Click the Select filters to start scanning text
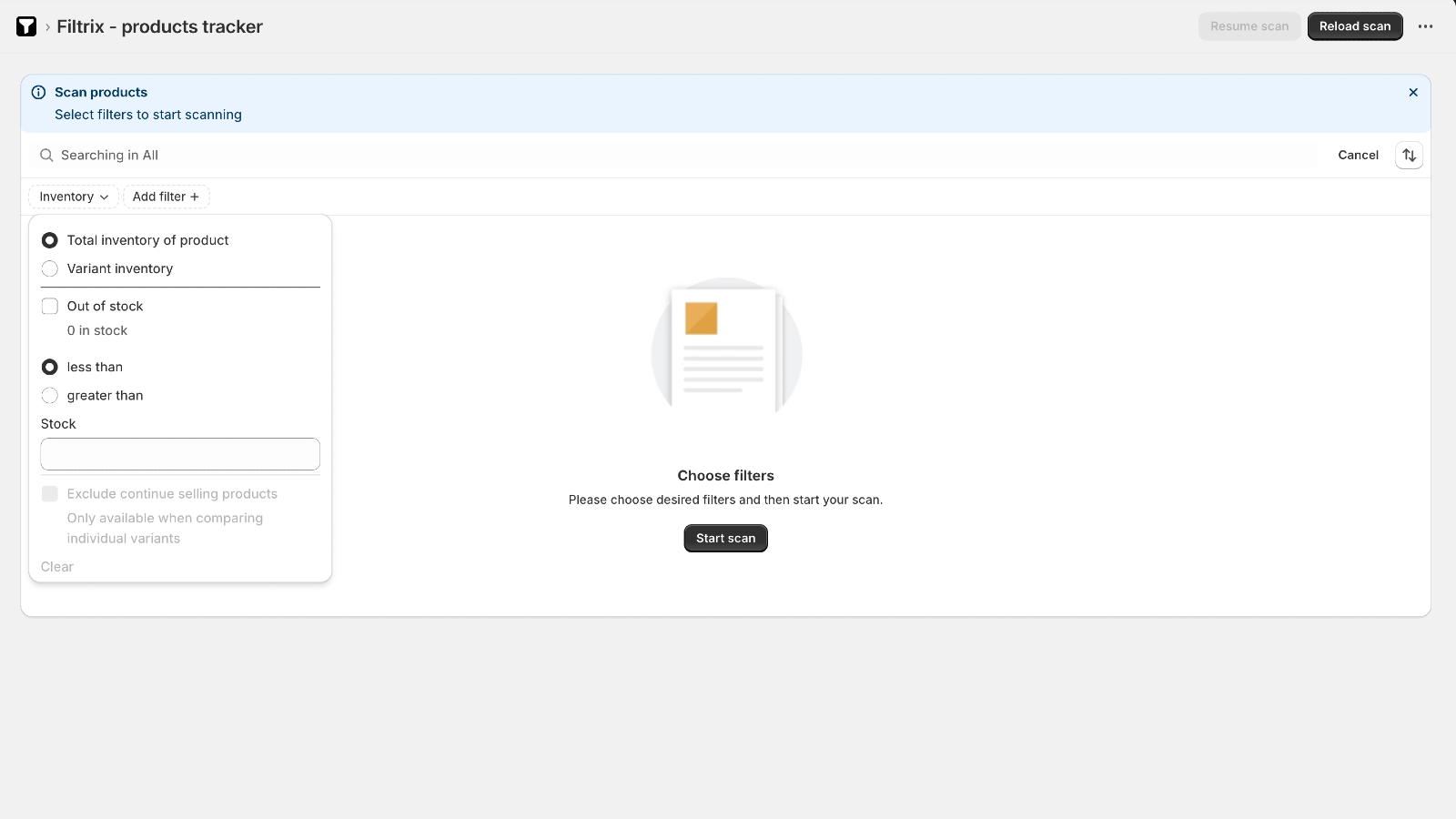 148,115
